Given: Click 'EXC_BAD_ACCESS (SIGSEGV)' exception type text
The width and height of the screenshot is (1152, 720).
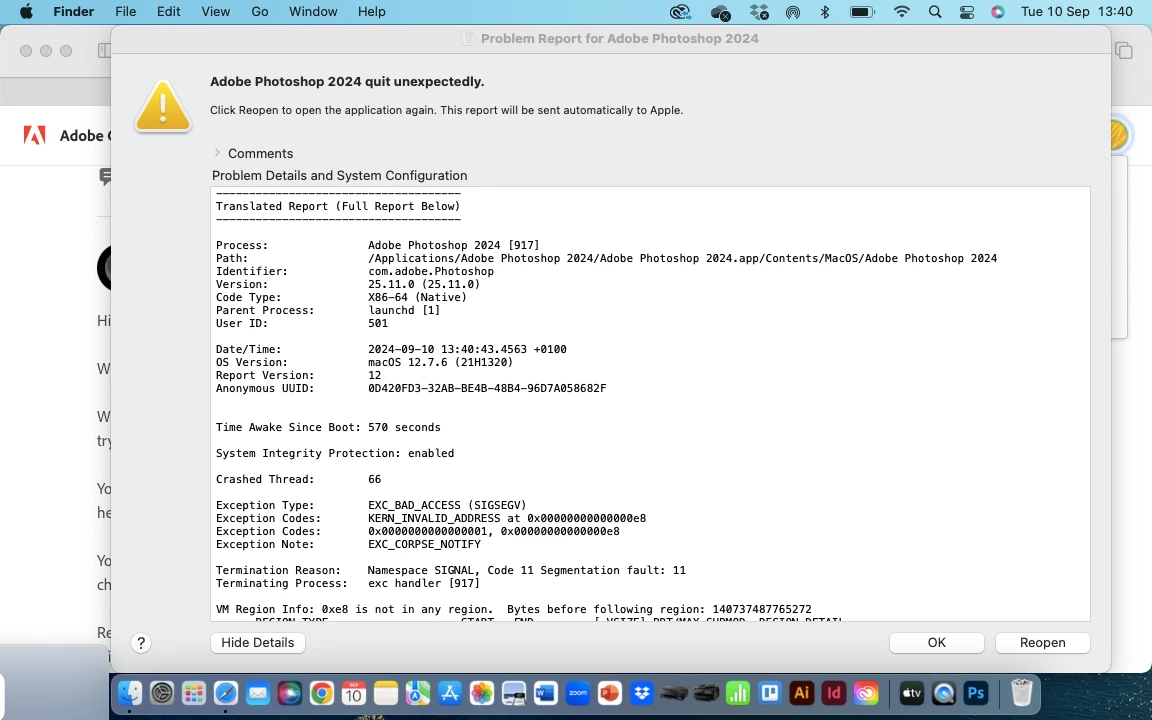Looking at the screenshot, I should click(447, 505).
